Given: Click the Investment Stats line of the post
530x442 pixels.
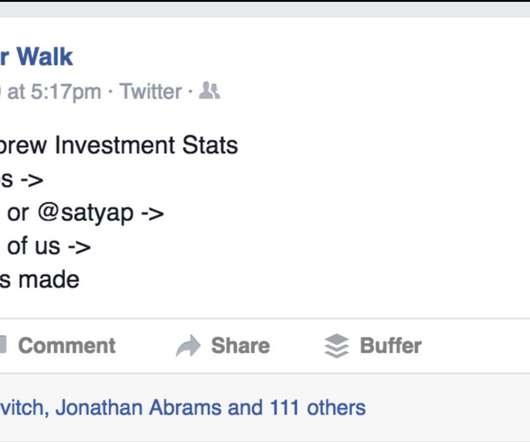Looking at the screenshot, I should pos(119,145).
